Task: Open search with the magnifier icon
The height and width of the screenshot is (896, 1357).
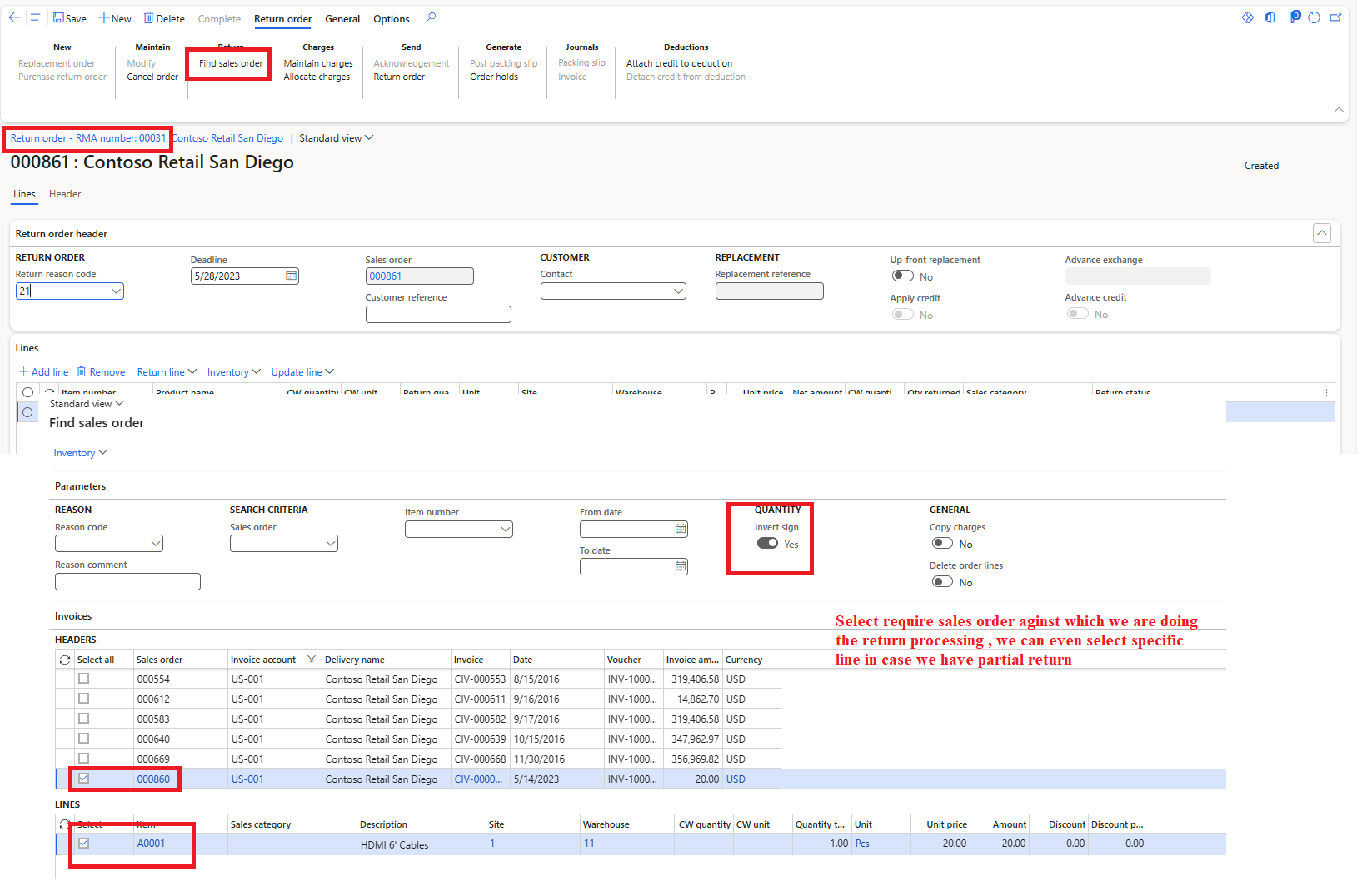Action: (x=431, y=18)
